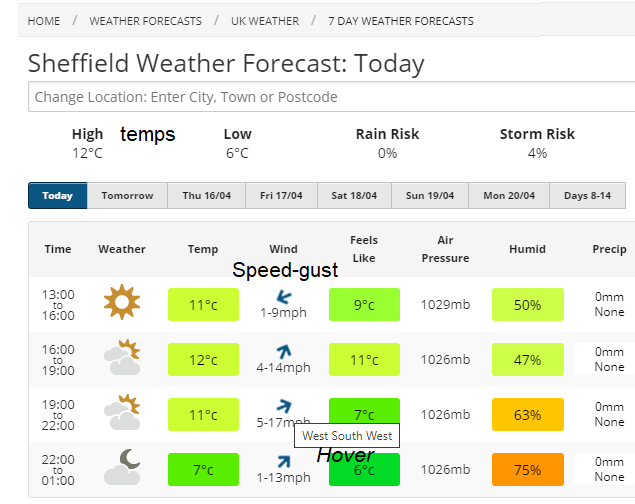Open the Thu 16/04 tab
The width and height of the screenshot is (635, 504).
click(206, 195)
